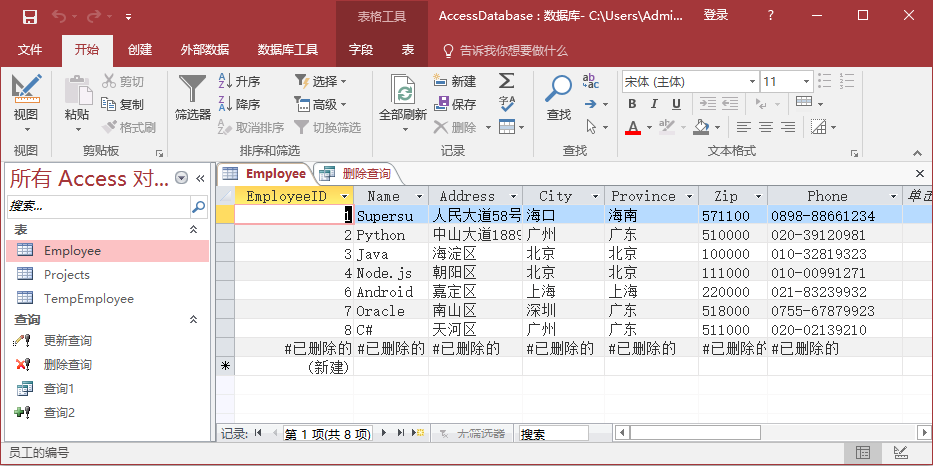
Task: Toggle bold formatting (B)
Action: (x=632, y=104)
